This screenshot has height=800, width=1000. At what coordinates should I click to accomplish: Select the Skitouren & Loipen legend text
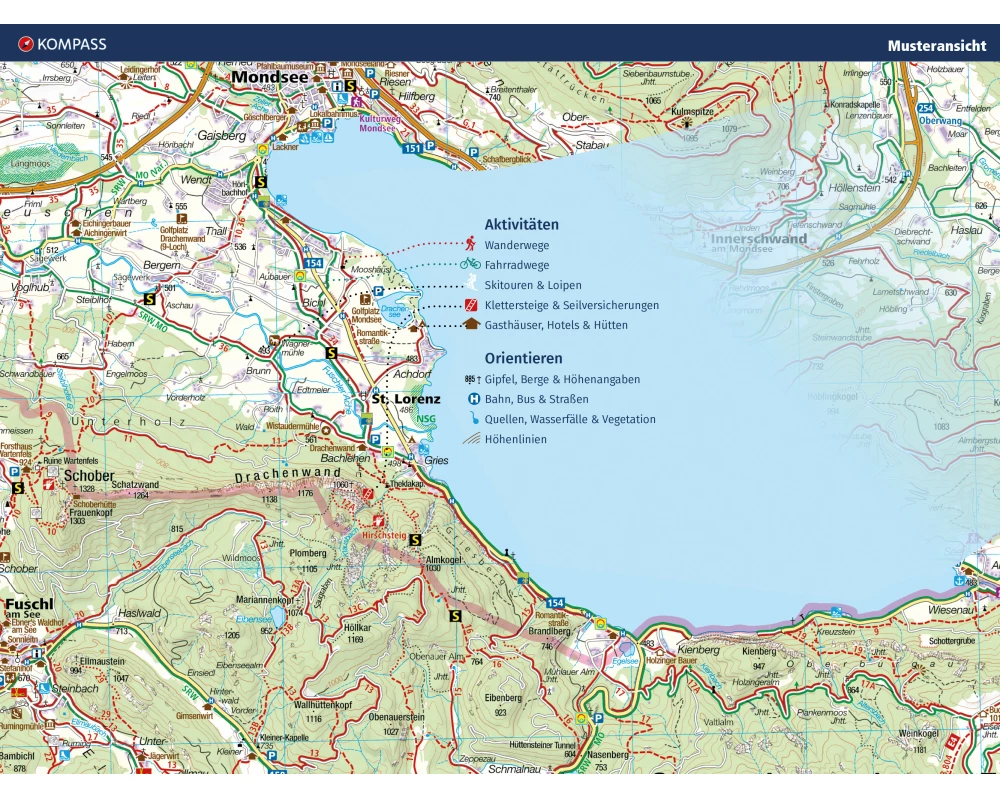[532, 285]
